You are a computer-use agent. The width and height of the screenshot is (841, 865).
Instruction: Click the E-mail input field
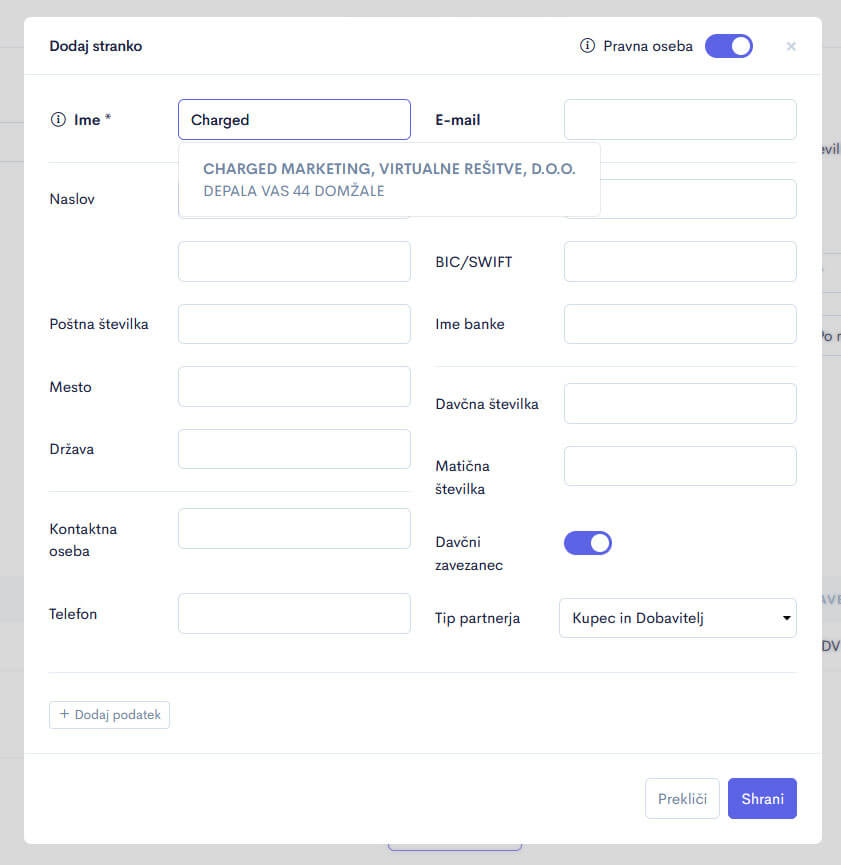click(680, 120)
